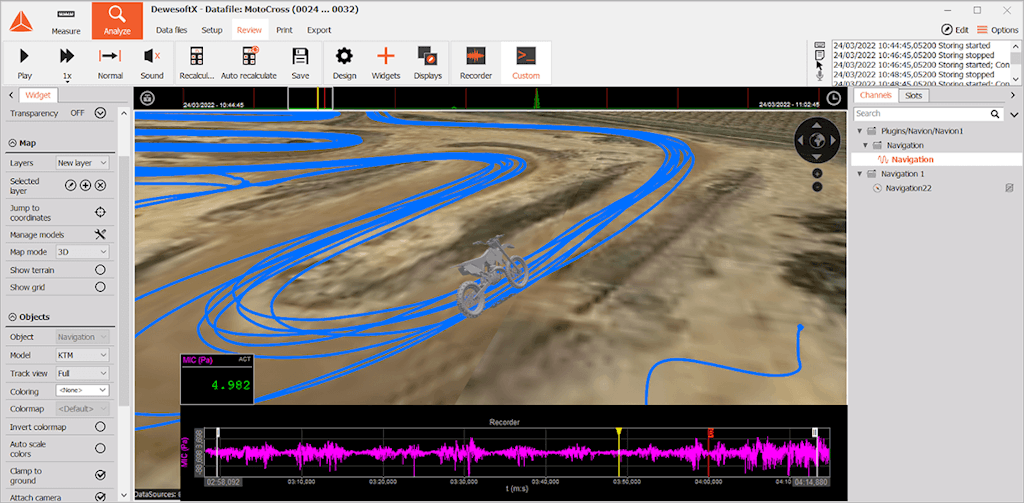Viewport: 1024px width, 503px height.
Task: Collapse the Objects section
Action: pyautogui.click(x=13, y=317)
